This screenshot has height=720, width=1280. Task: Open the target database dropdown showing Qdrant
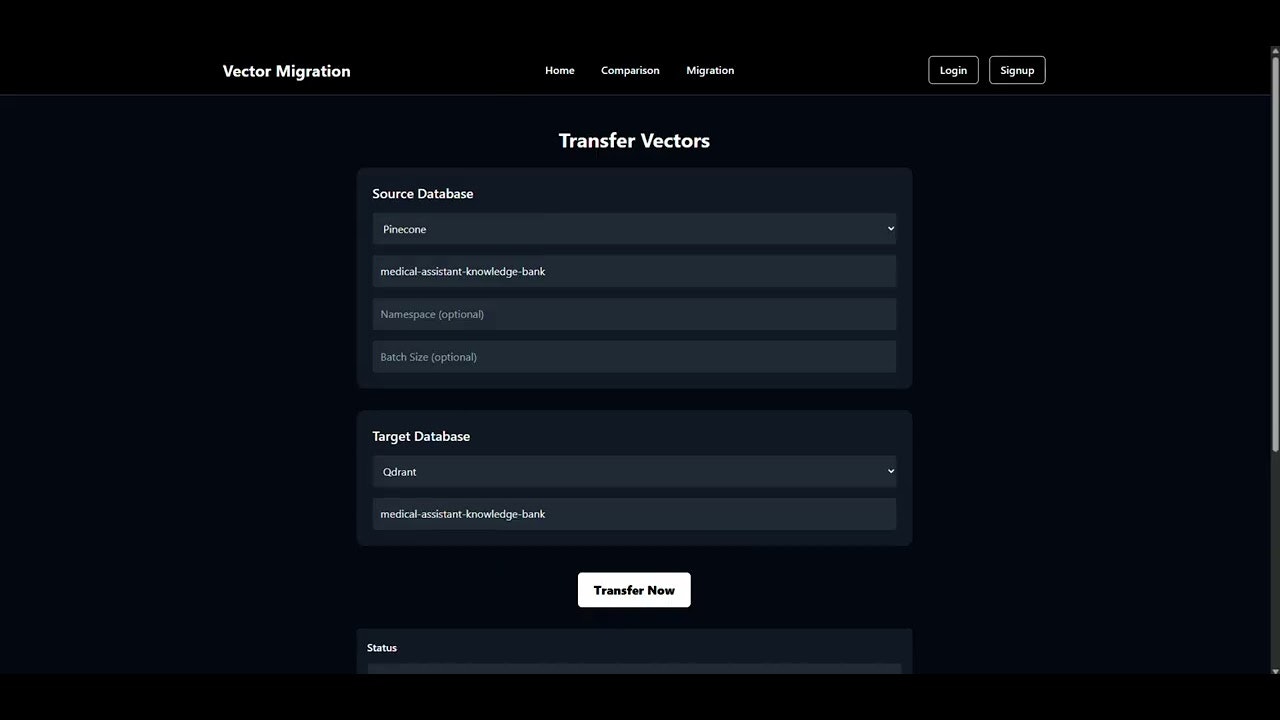click(x=634, y=471)
